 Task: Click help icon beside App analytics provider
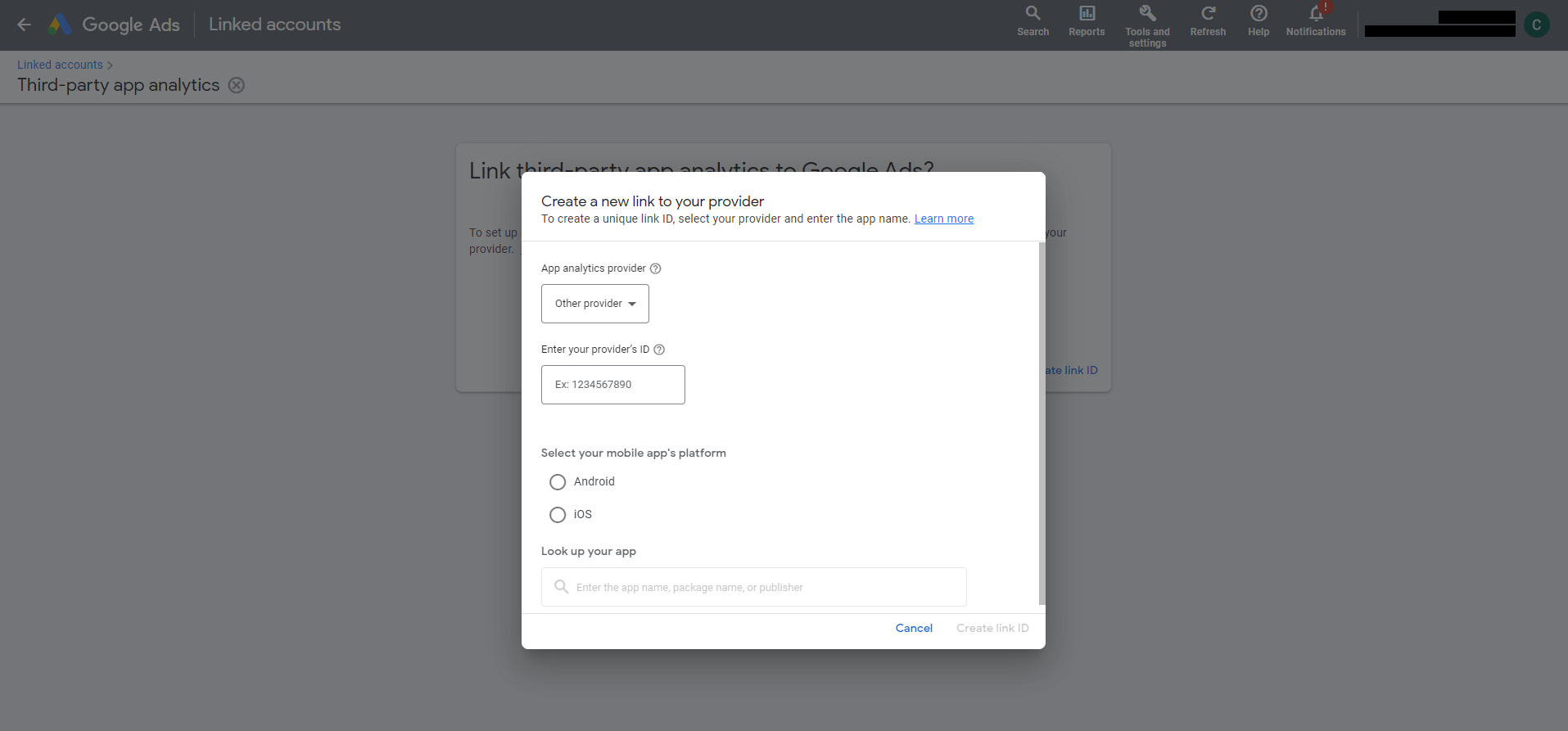[x=655, y=268]
